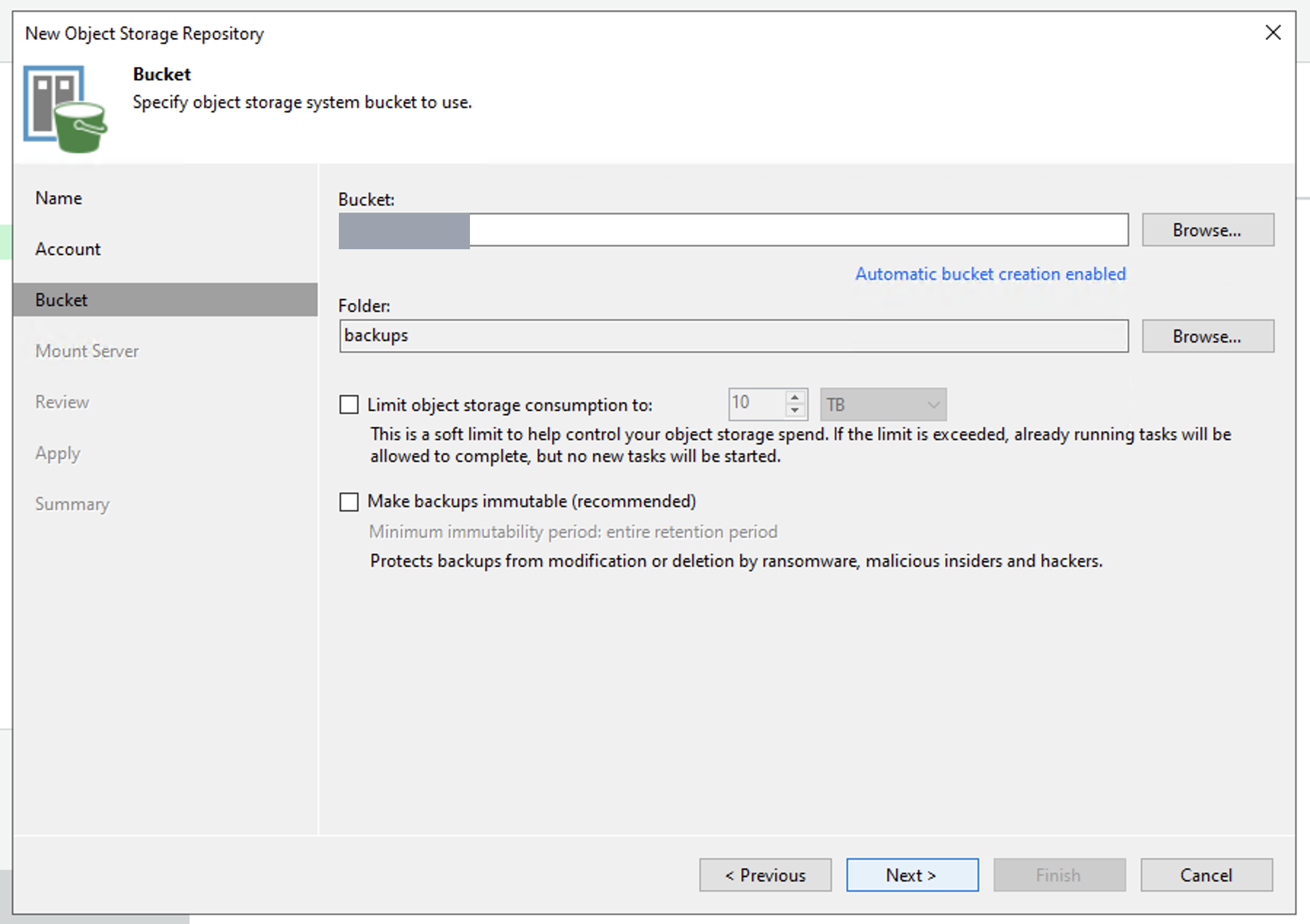Click the Folder field containing backups
The height and width of the screenshot is (924, 1310).
point(734,336)
